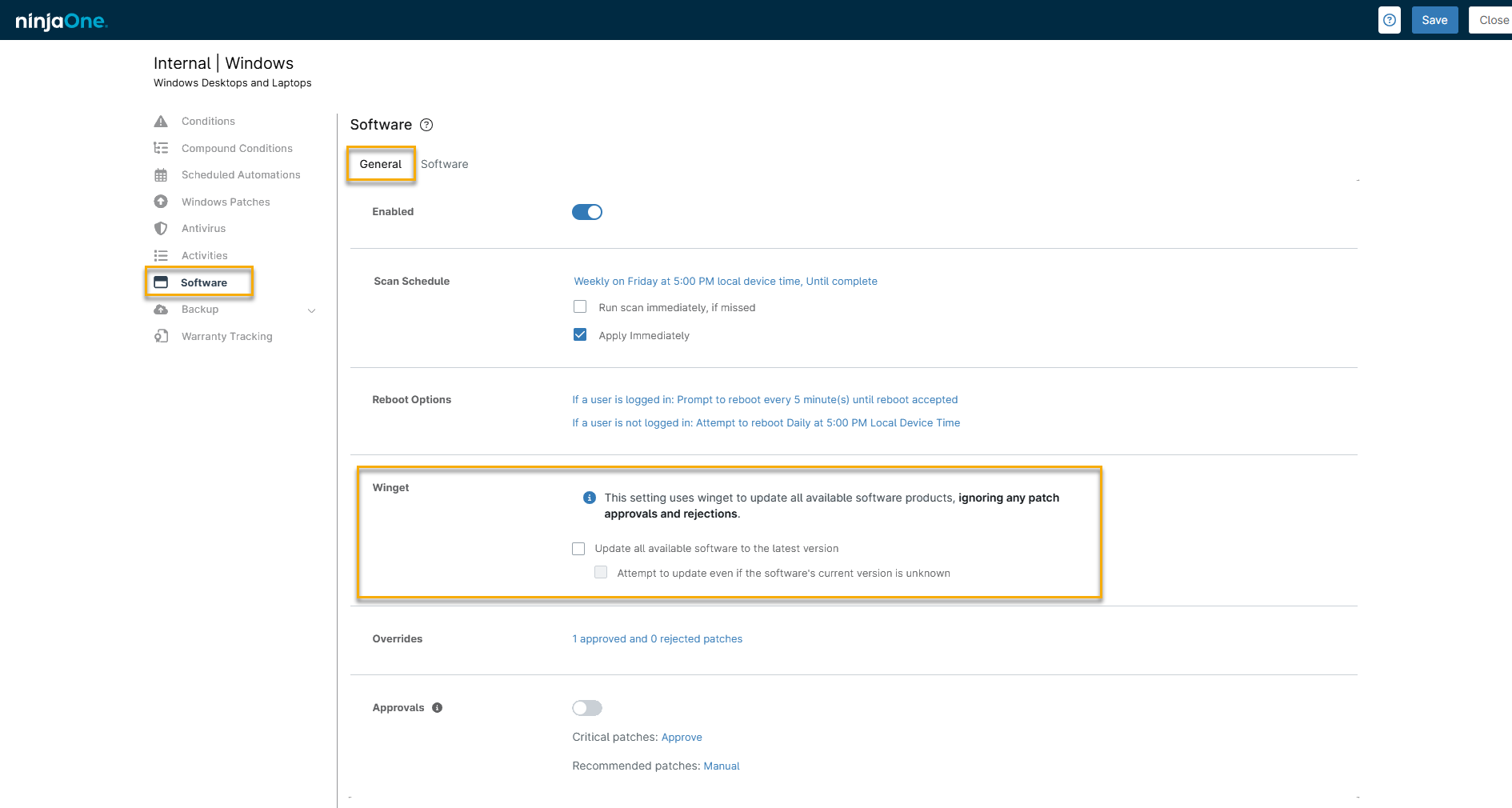Open the weekly scan schedule link
This screenshot has height=808, width=1512.
(726, 282)
